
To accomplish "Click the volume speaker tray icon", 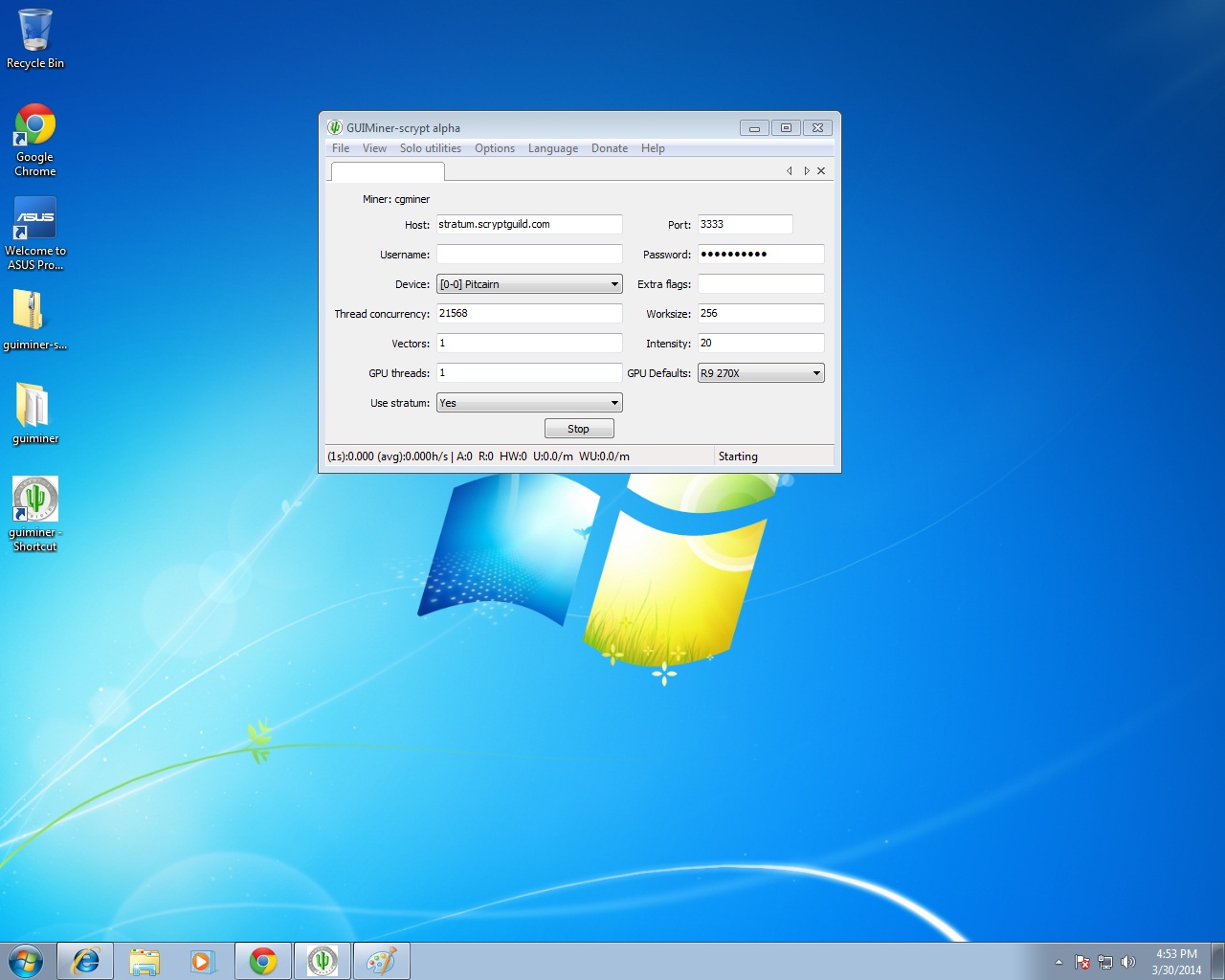I will 1128,962.
